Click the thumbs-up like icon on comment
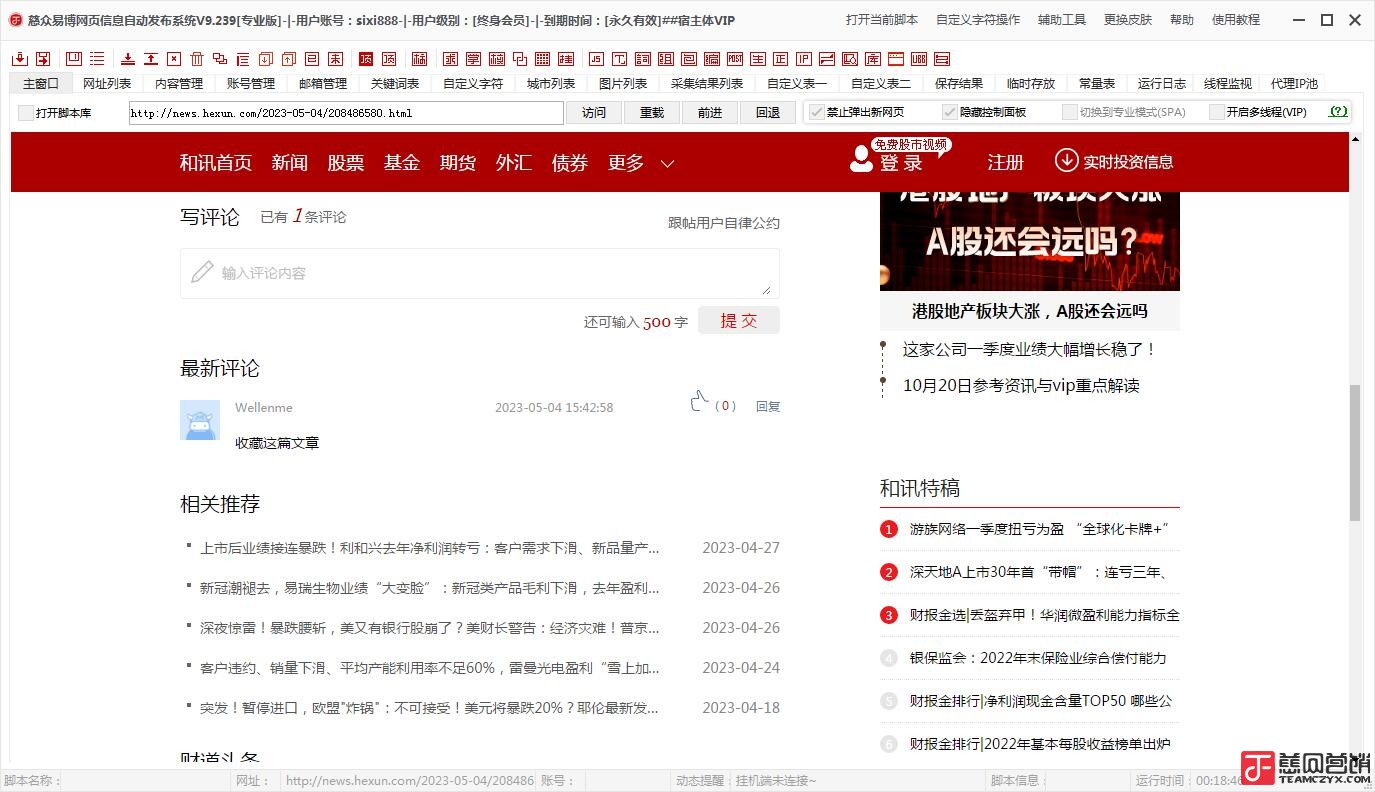This screenshot has height=792, width=1375. [x=700, y=401]
